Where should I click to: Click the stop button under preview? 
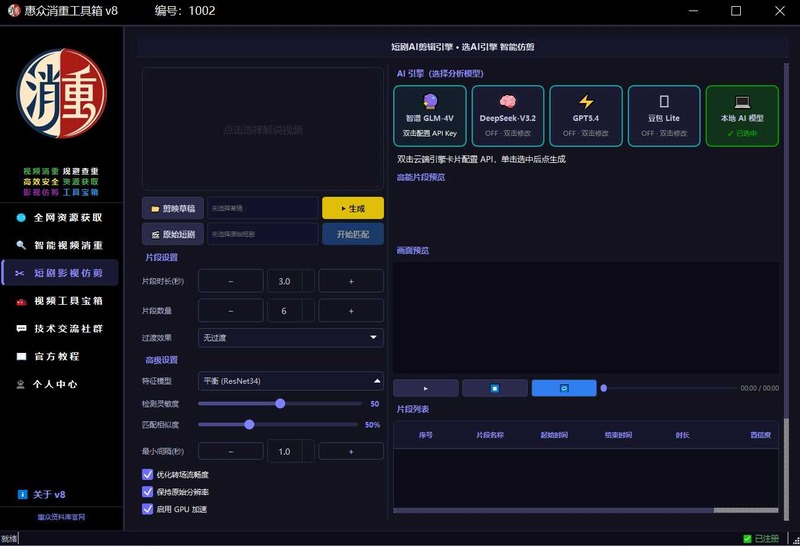click(495, 388)
